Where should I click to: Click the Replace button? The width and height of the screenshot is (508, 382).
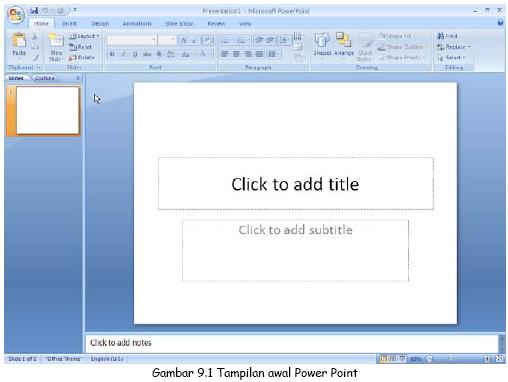tap(454, 47)
